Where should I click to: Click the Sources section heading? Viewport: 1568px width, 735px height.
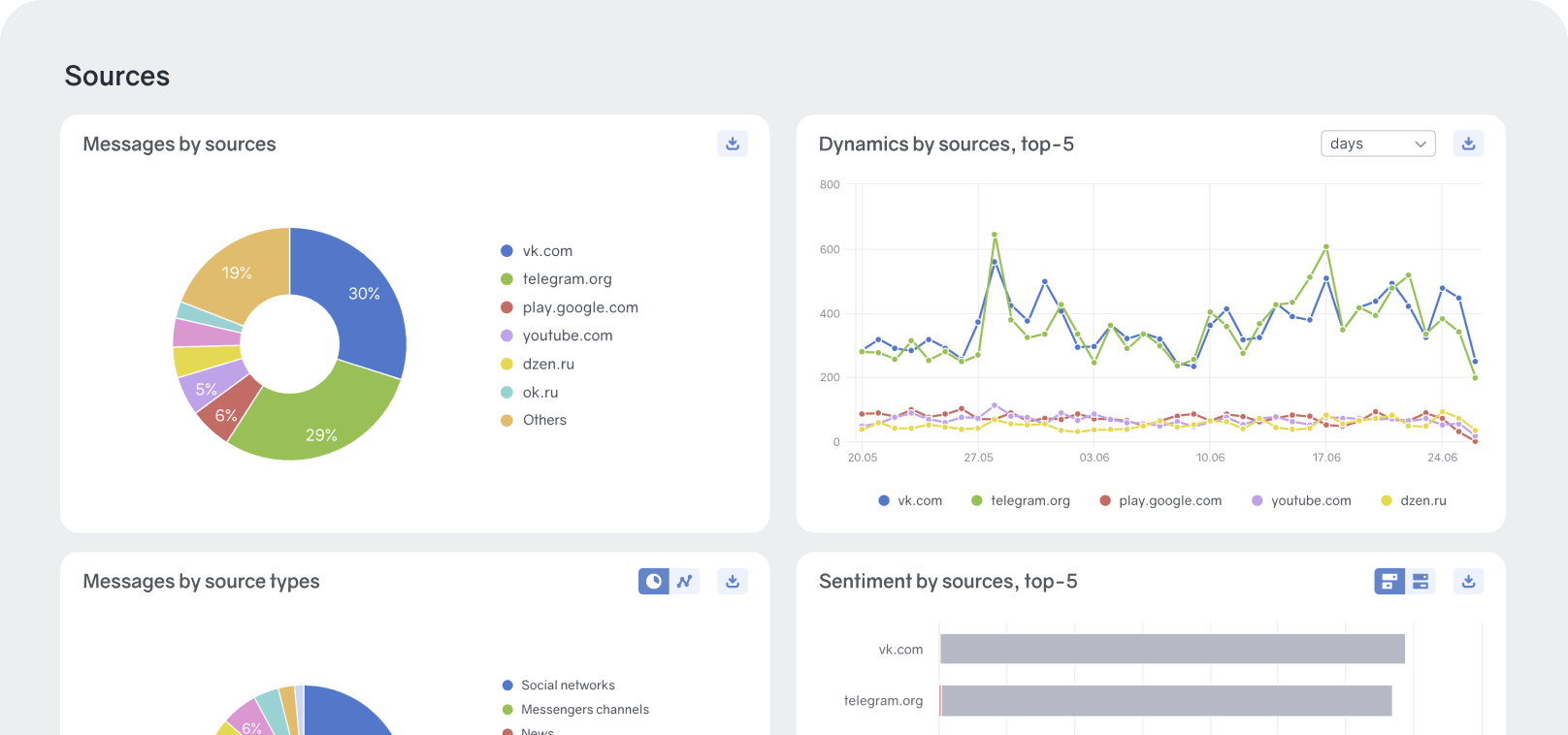117,76
